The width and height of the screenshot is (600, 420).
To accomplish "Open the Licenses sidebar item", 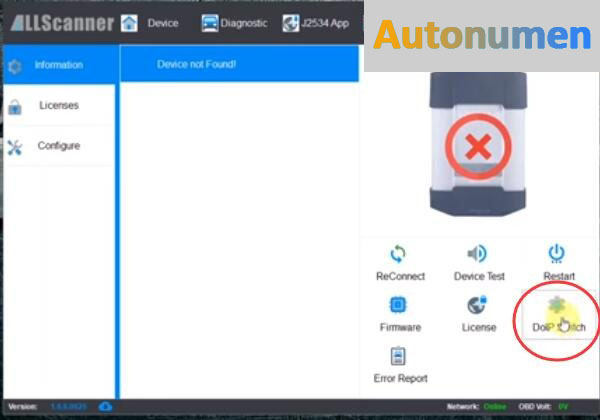I will click(x=59, y=105).
